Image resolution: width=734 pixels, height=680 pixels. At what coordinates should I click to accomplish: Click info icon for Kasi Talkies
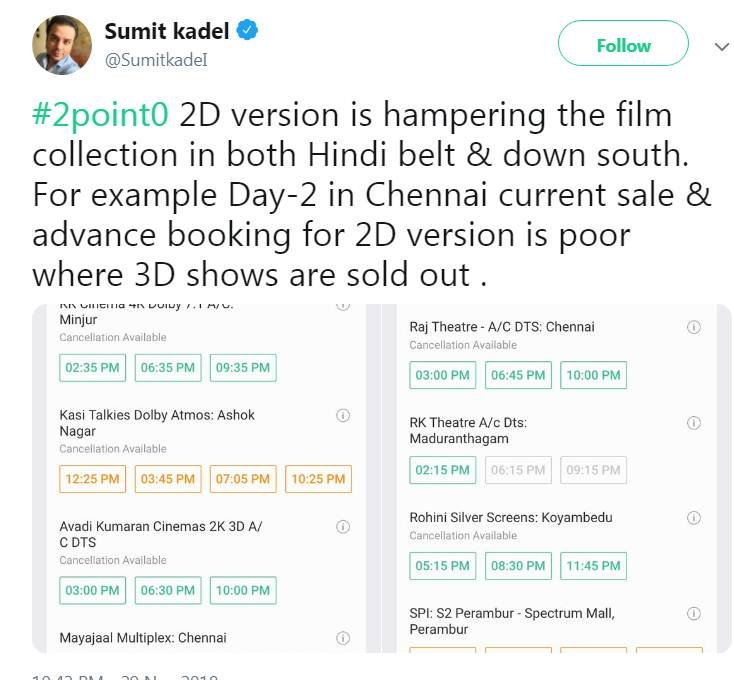pos(343,415)
